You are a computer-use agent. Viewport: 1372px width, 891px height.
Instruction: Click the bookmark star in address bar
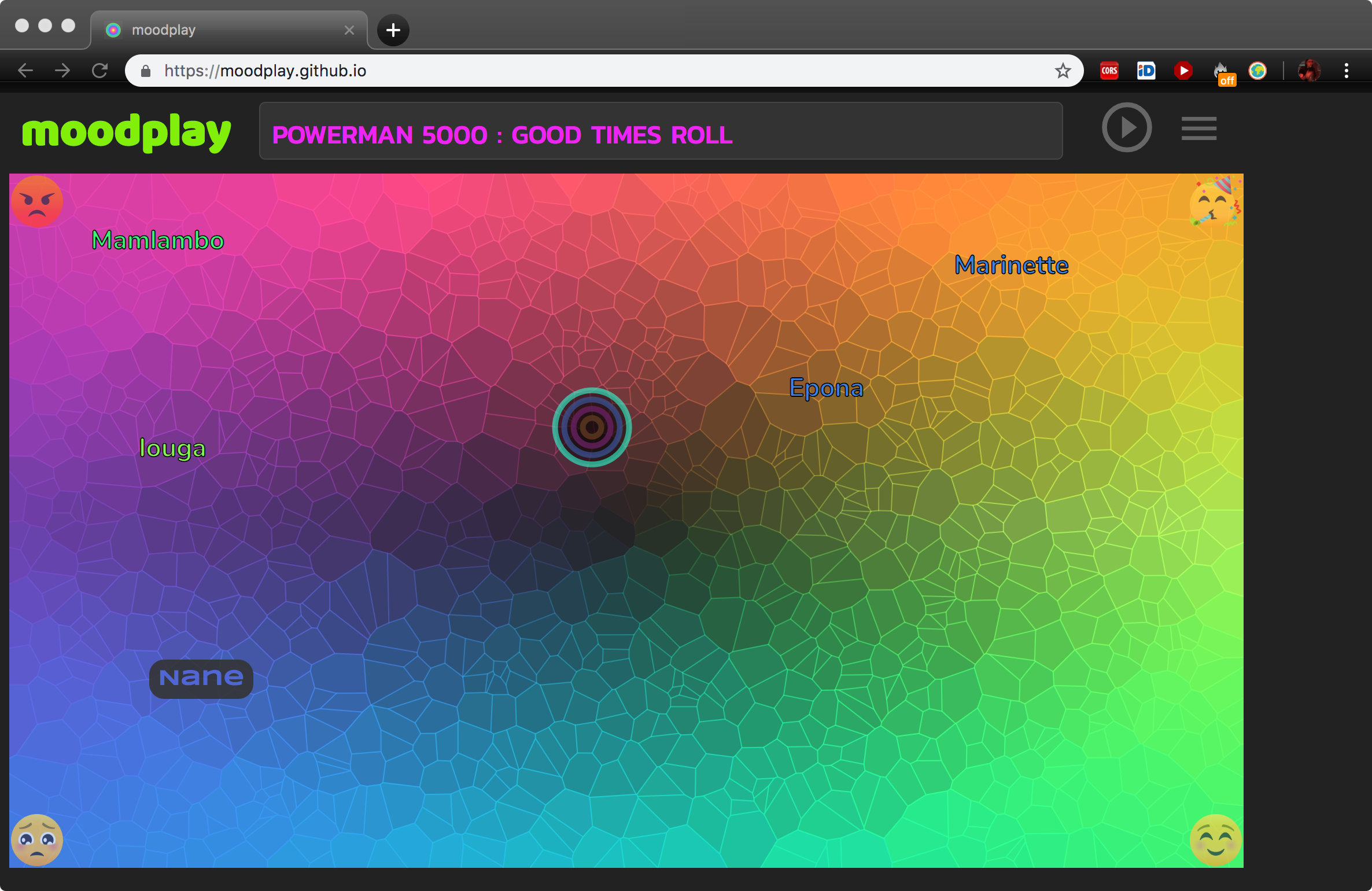(1063, 70)
